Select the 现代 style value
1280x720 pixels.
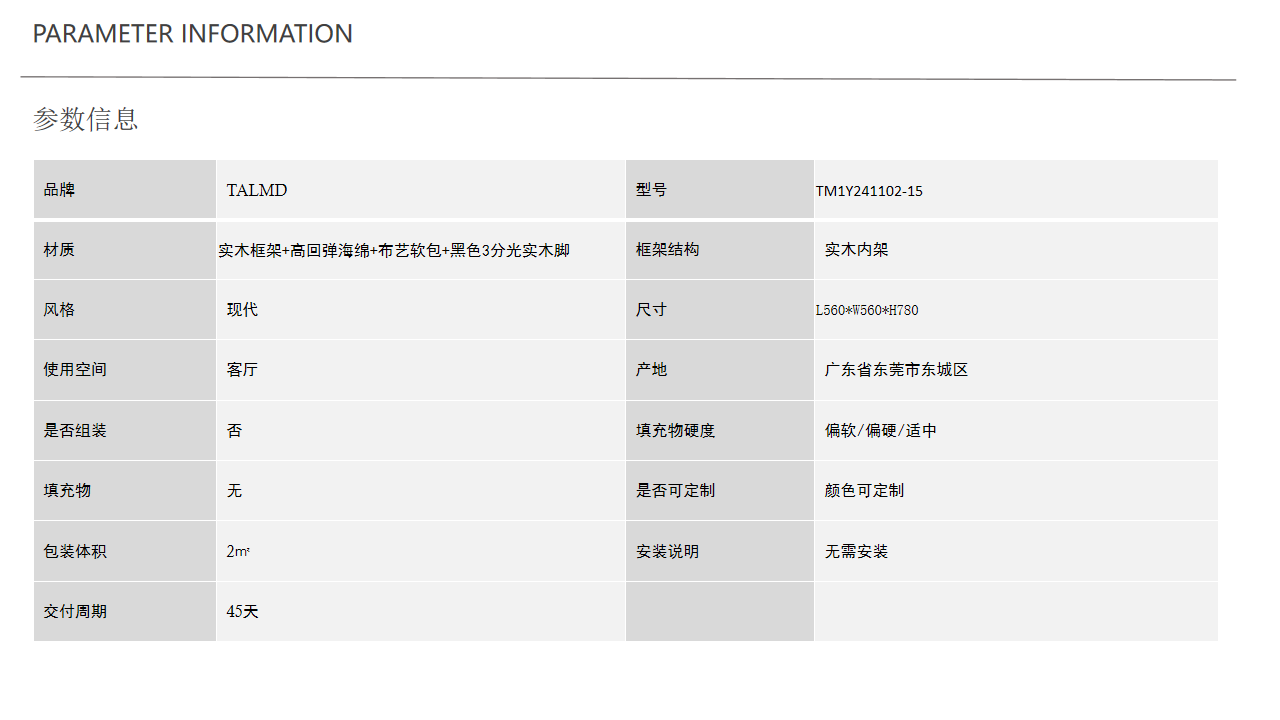[x=242, y=310]
